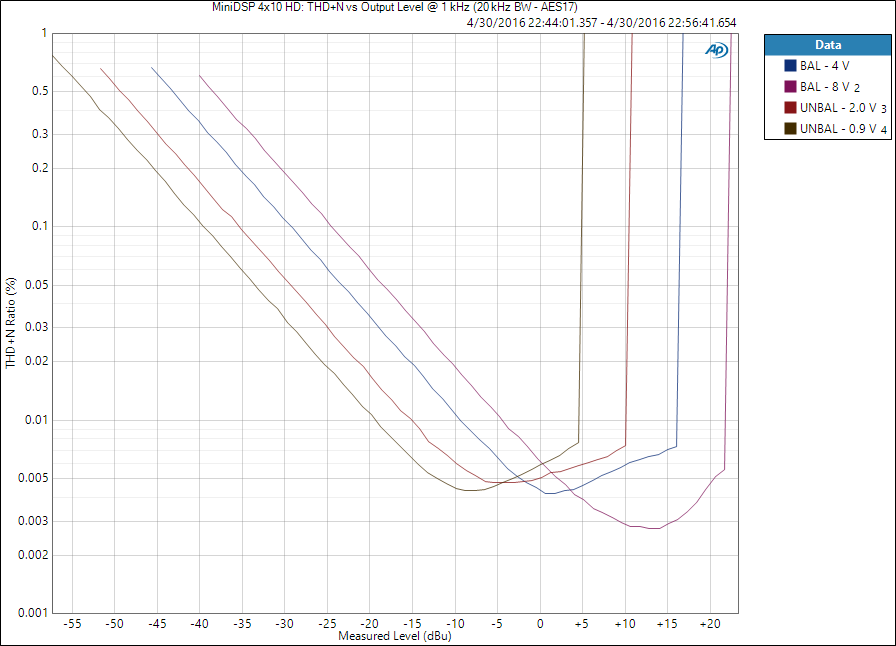The image size is (896, 646).
Task: Click the y-axis tick label '0.001'
Action: pyautogui.click(x=33, y=613)
